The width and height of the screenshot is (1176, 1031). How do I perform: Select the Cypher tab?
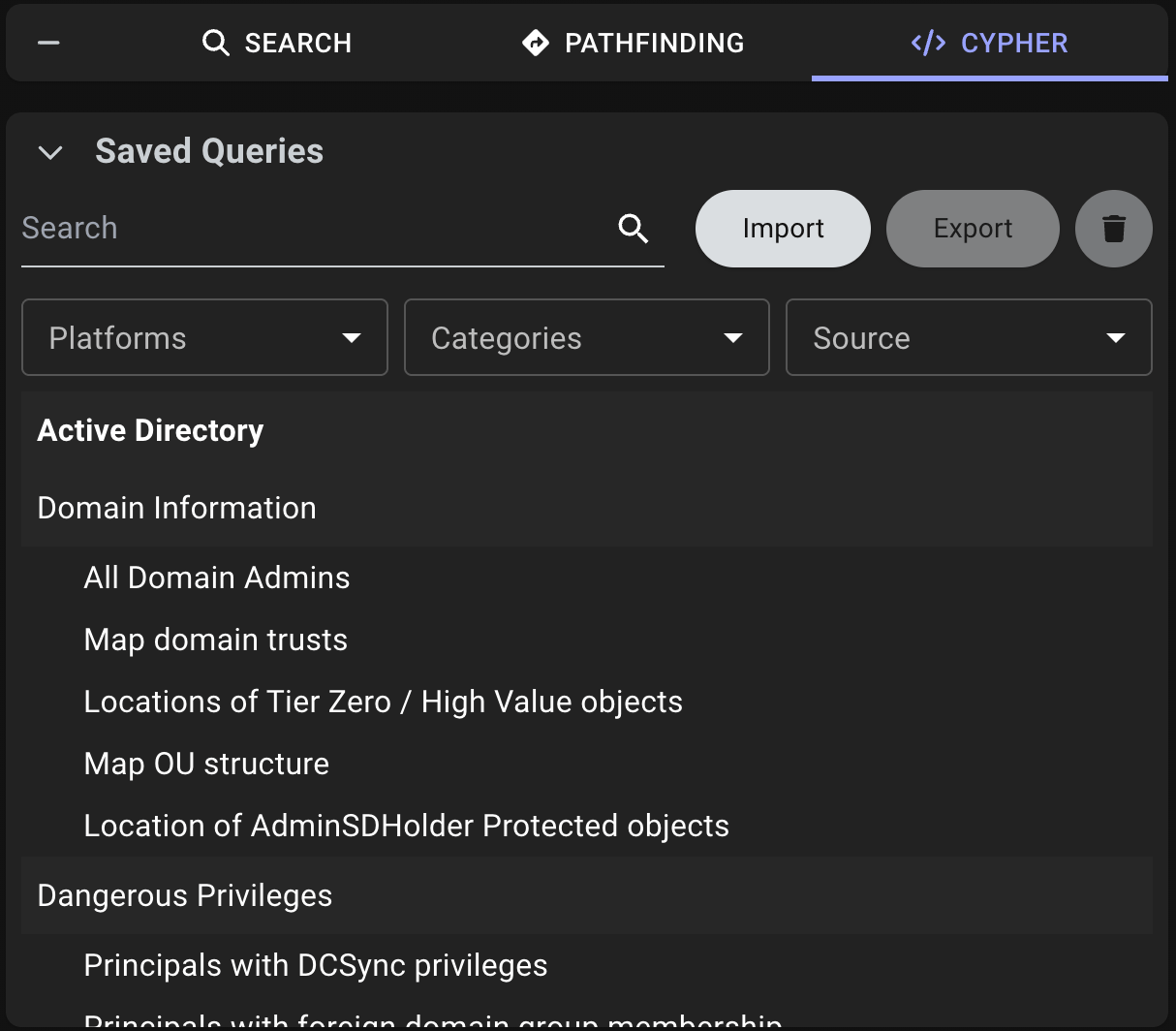[989, 44]
